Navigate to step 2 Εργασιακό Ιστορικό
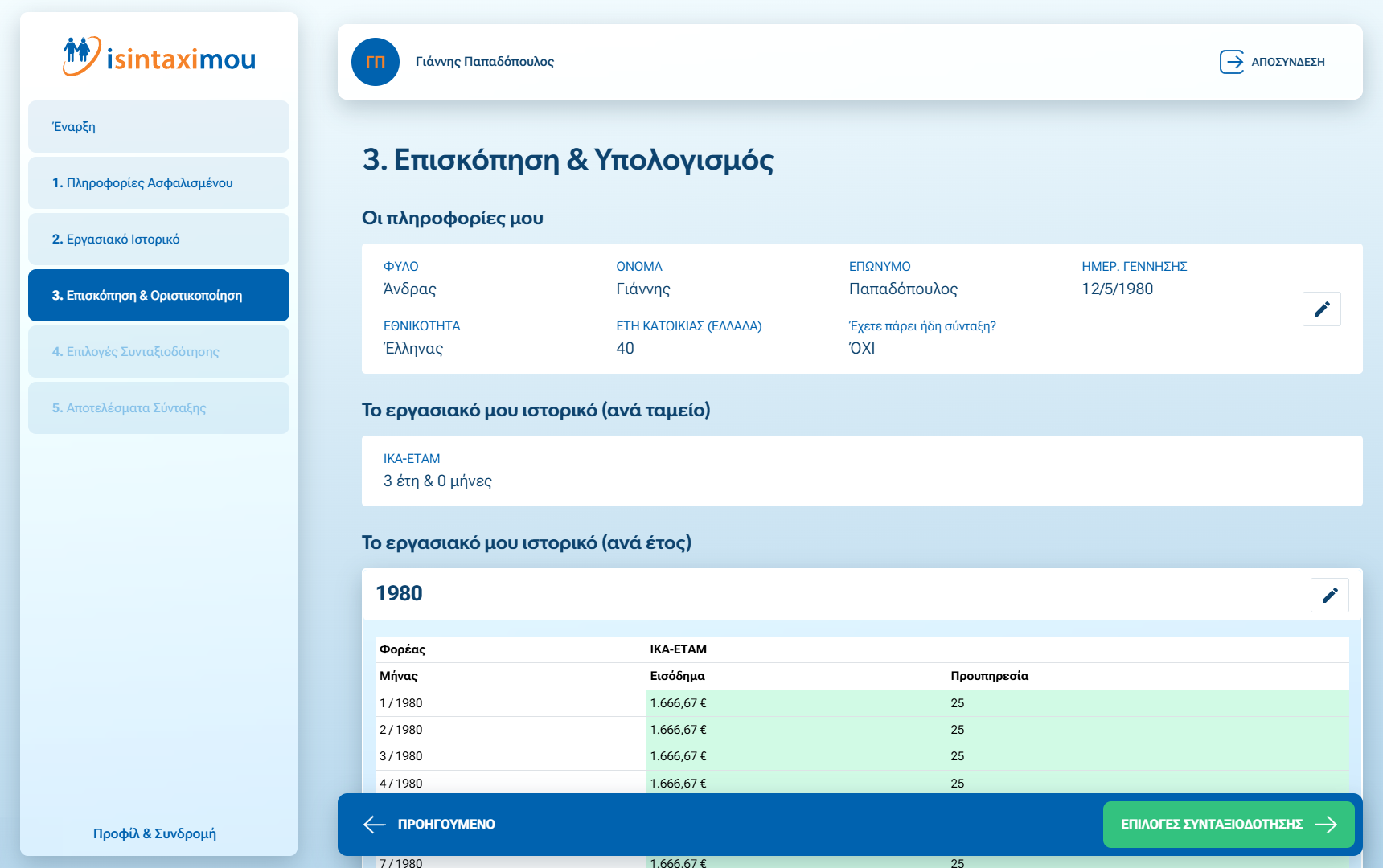Screen dimensions: 1383x868 [158, 240]
